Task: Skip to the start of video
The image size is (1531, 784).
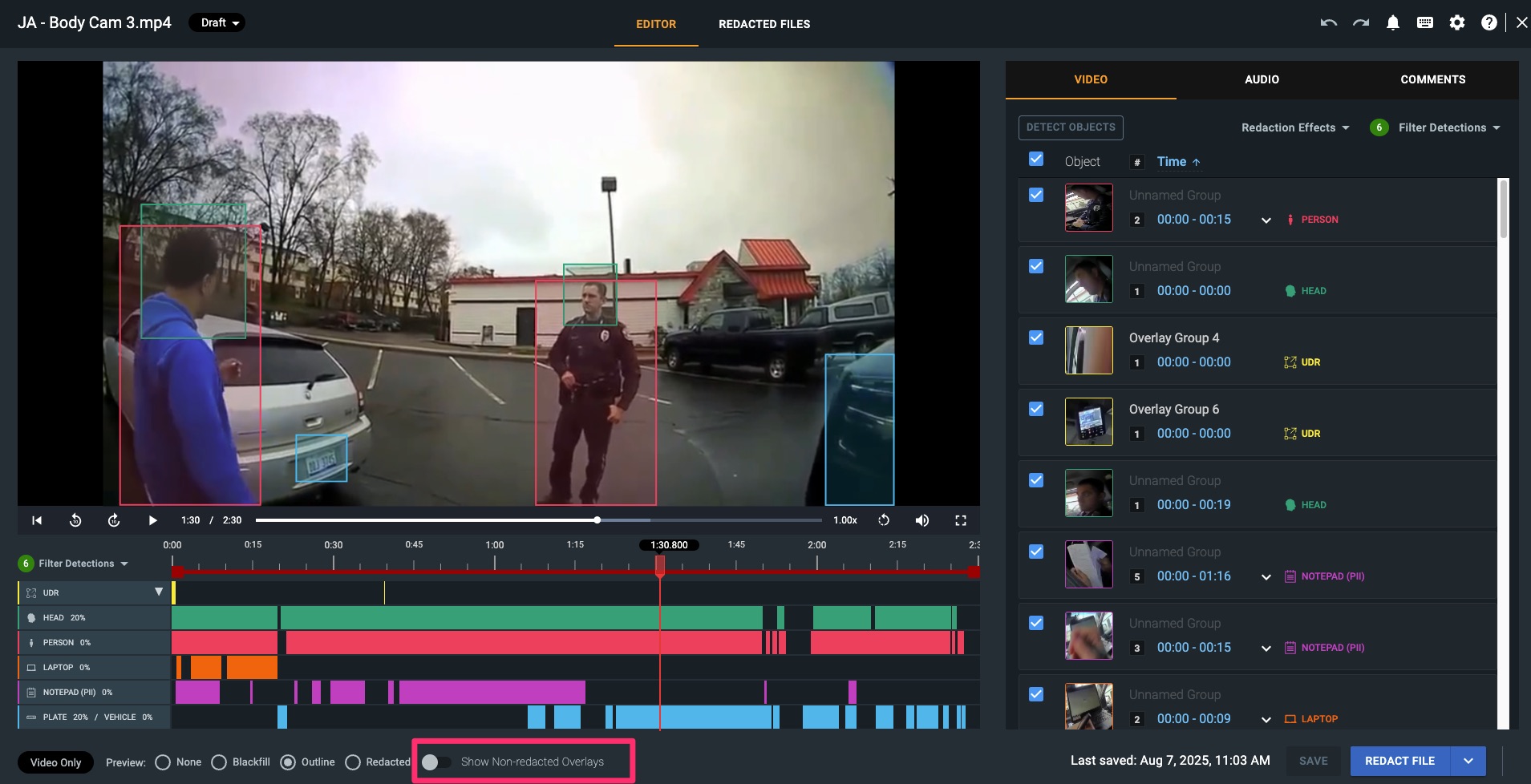Action: point(37,520)
